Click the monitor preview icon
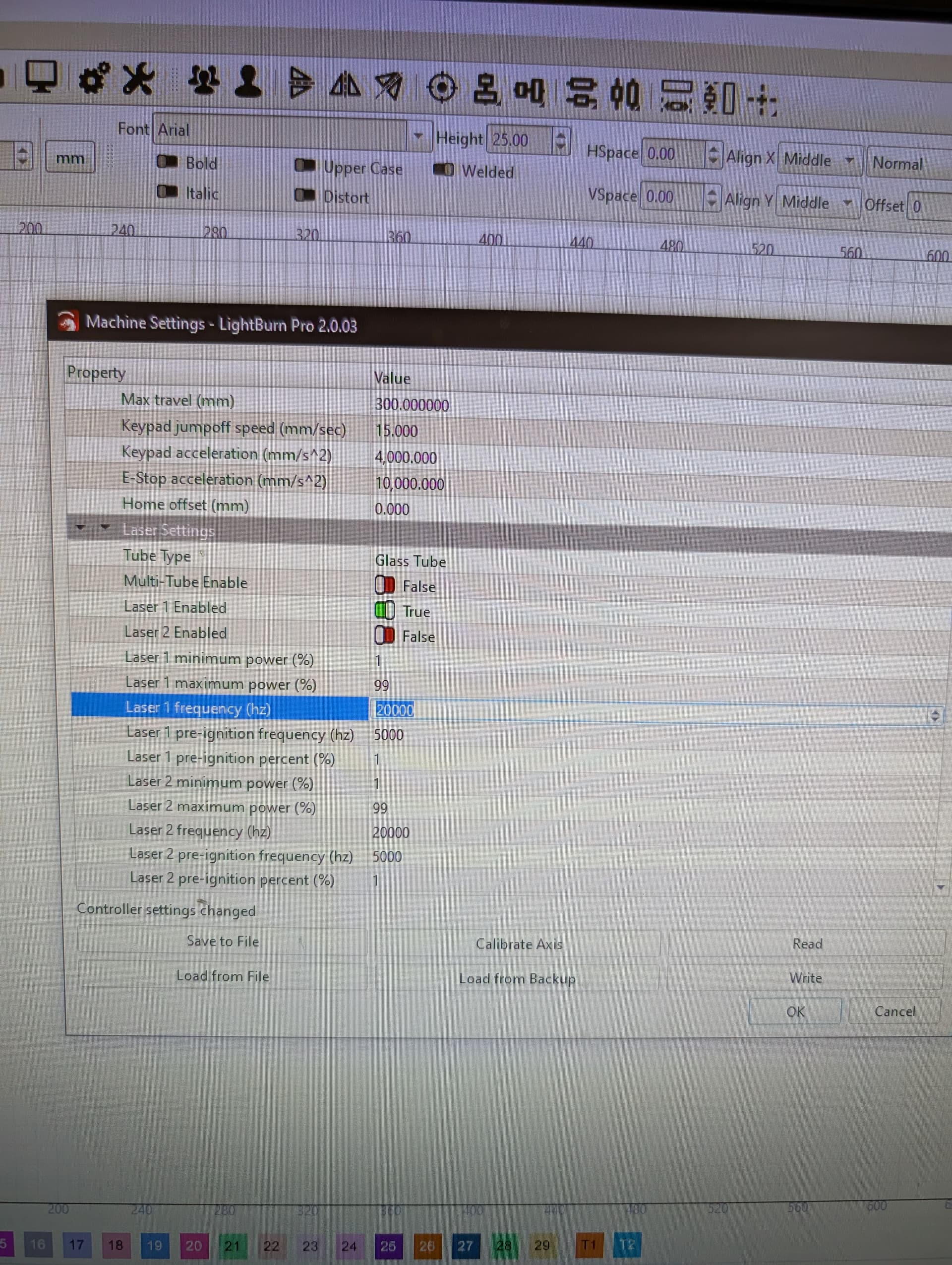 click(x=41, y=76)
